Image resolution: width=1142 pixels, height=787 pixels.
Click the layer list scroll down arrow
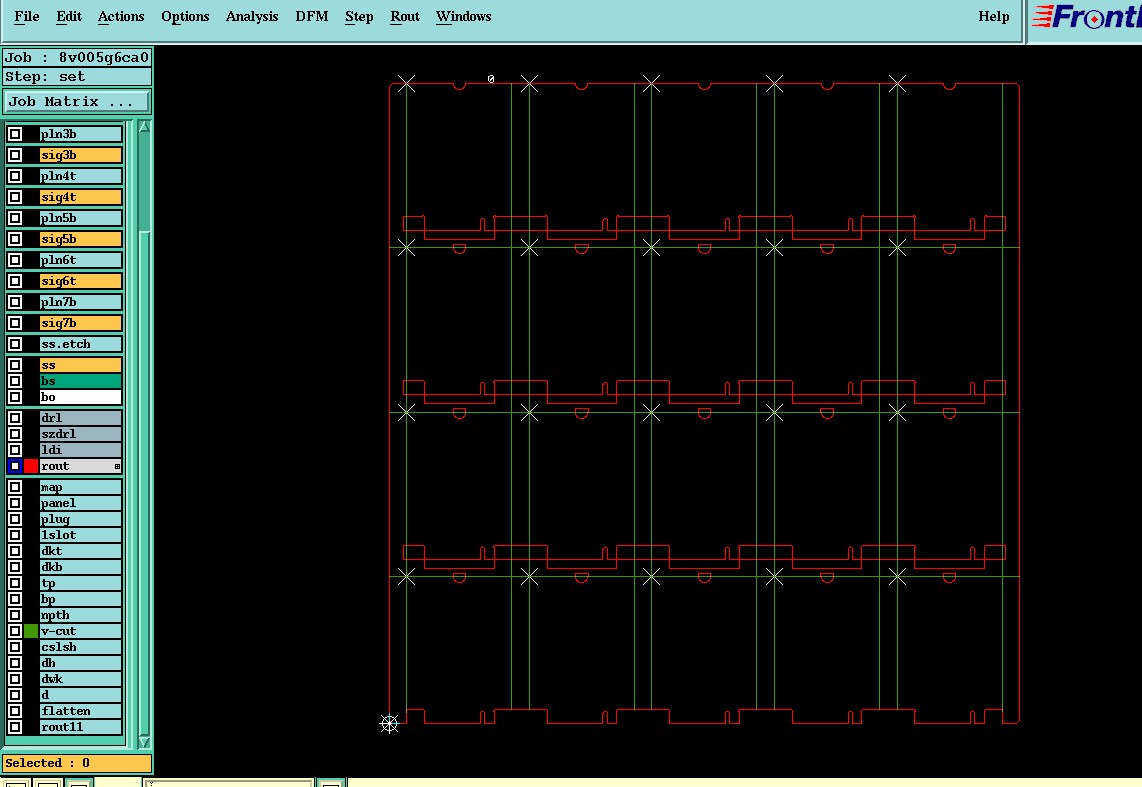pyautogui.click(x=144, y=742)
